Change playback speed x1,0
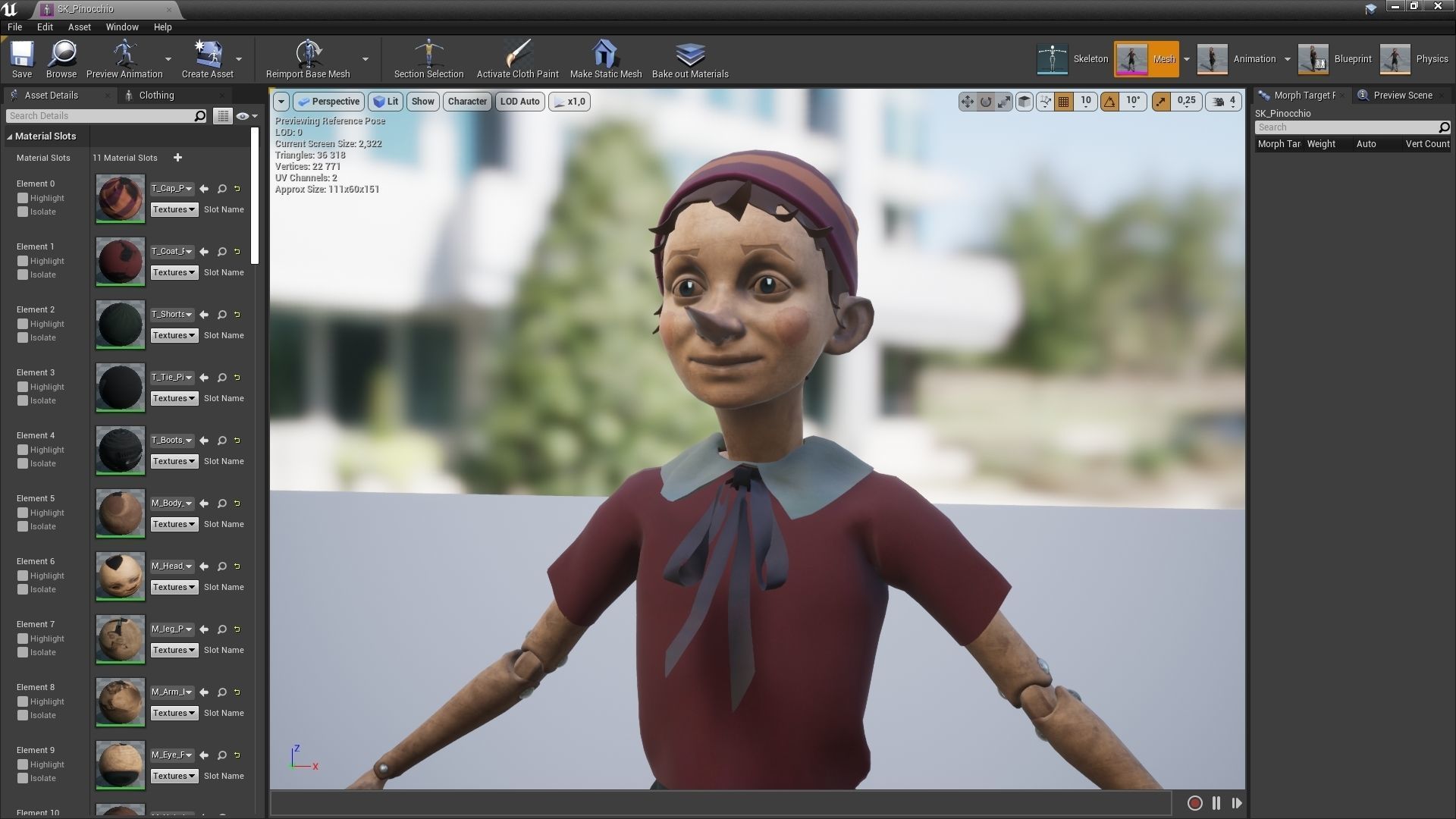Image resolution: width=1456 pixels, height=819 pixels. point(570,102)
